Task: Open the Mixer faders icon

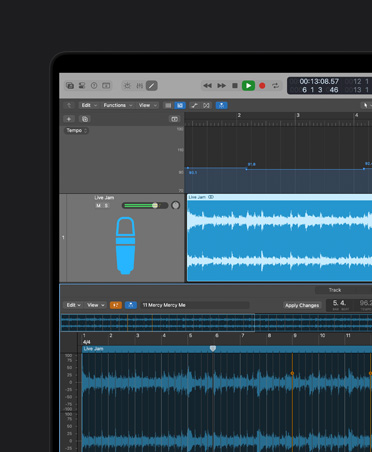Action: 139,86
